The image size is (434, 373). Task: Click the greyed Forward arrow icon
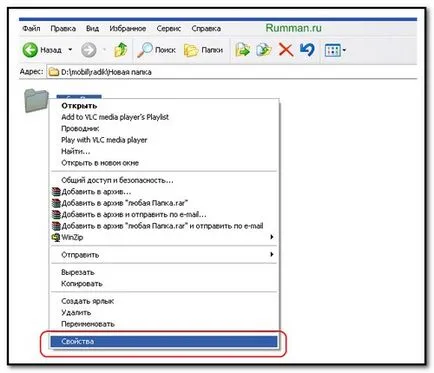[x=89, y=50]
